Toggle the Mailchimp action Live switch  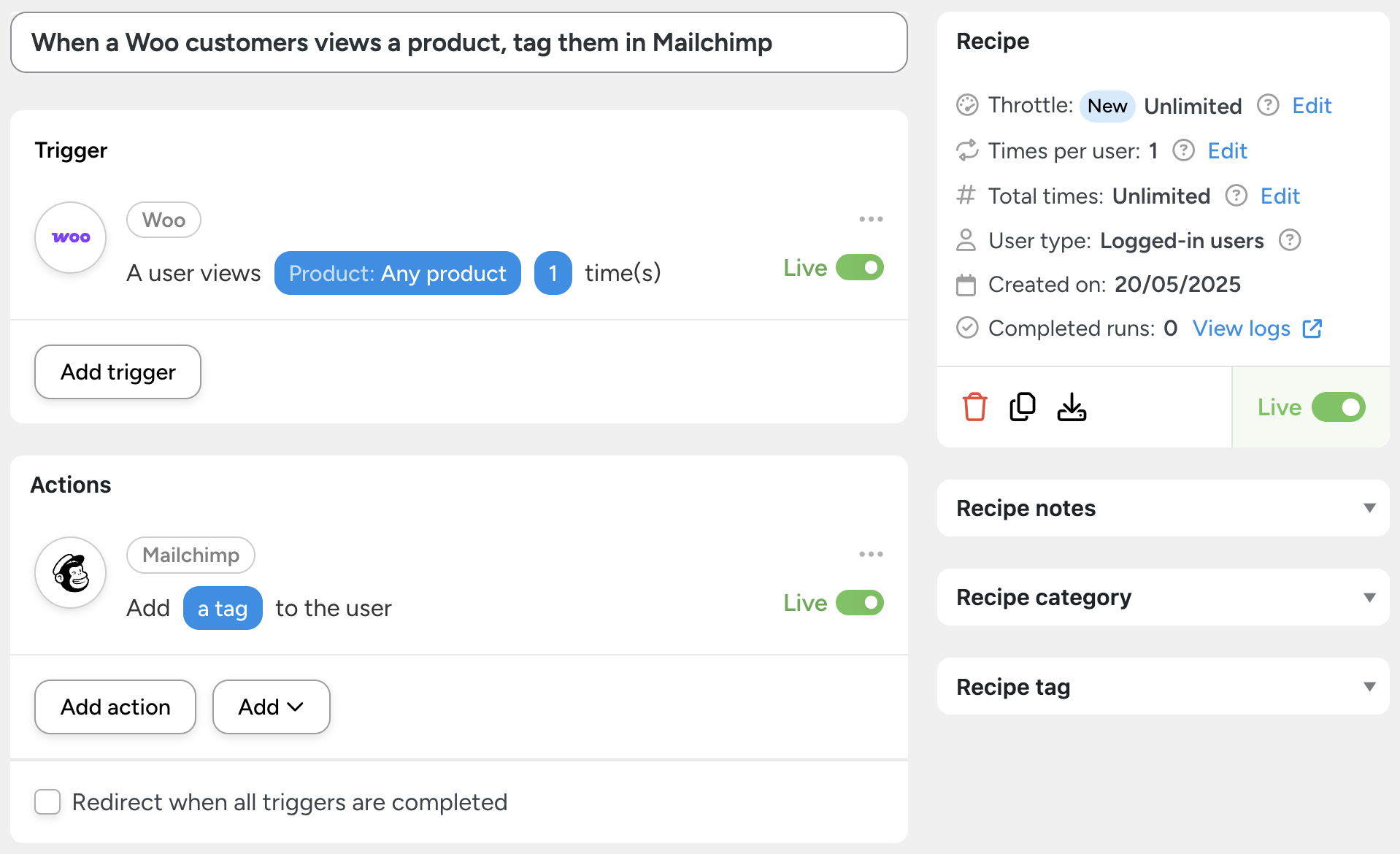pyautogui.click(x=859, y=603)
